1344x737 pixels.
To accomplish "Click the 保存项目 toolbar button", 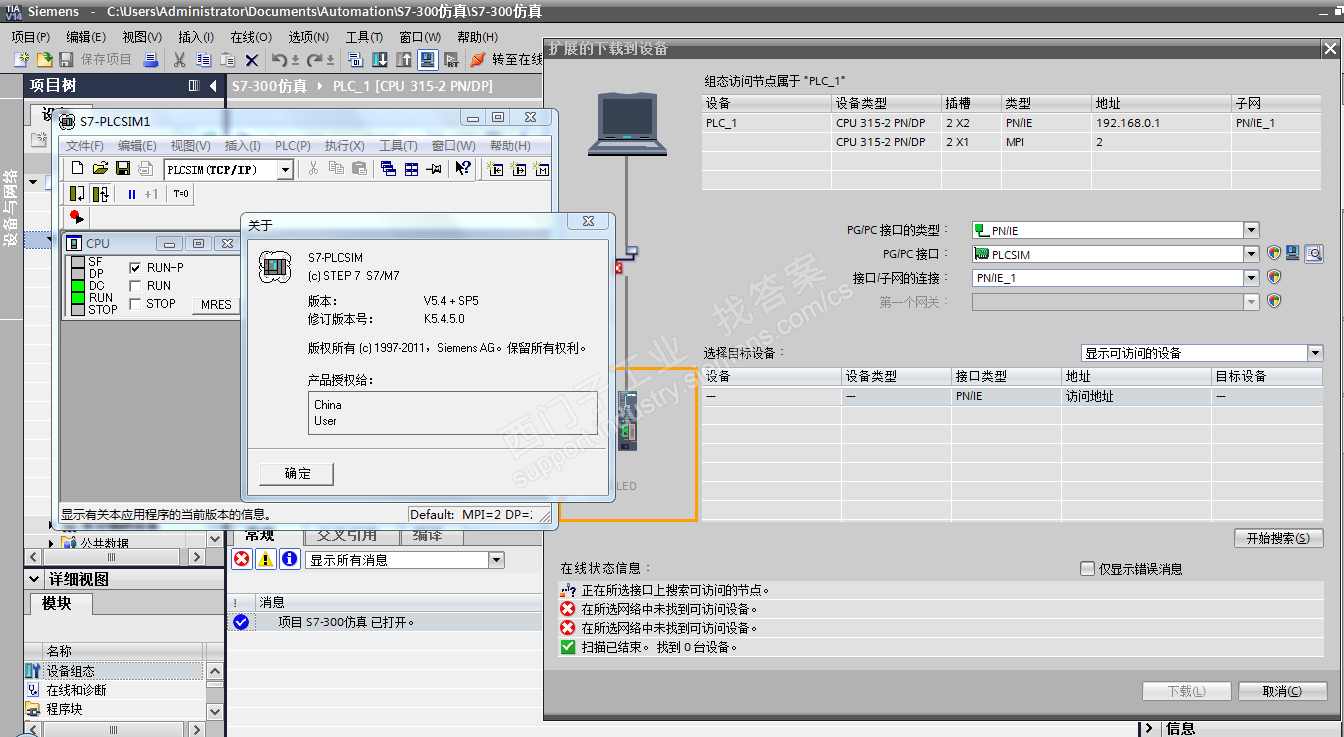I will 96,60.
